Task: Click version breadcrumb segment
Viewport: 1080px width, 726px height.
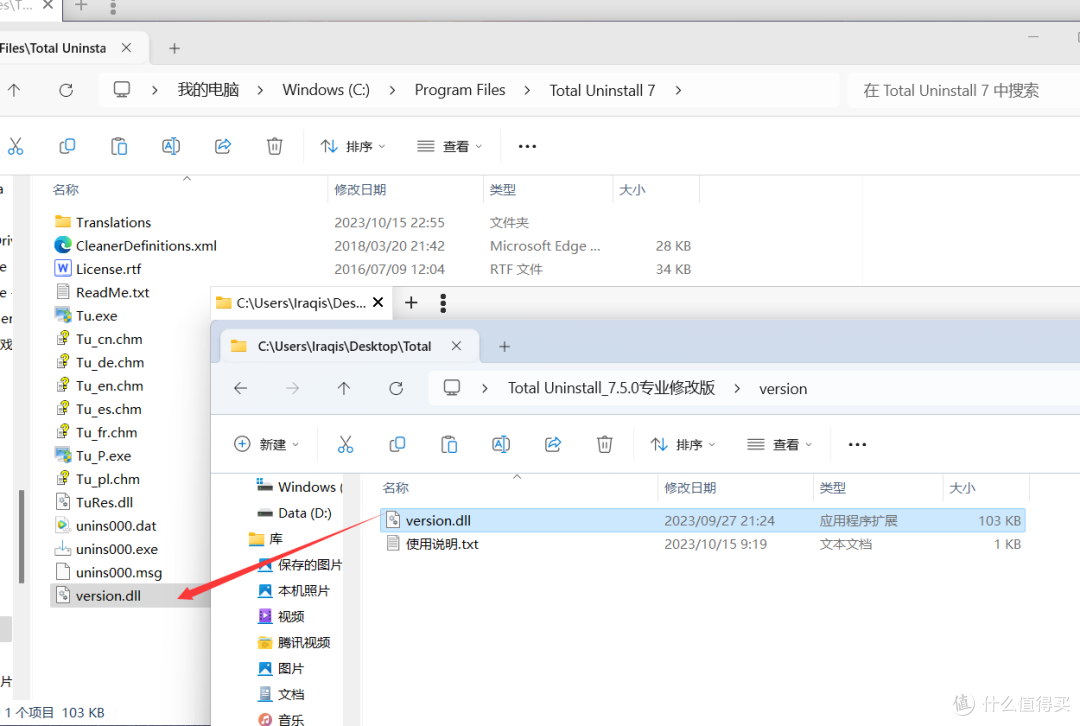Action: [x=783, y=388]
